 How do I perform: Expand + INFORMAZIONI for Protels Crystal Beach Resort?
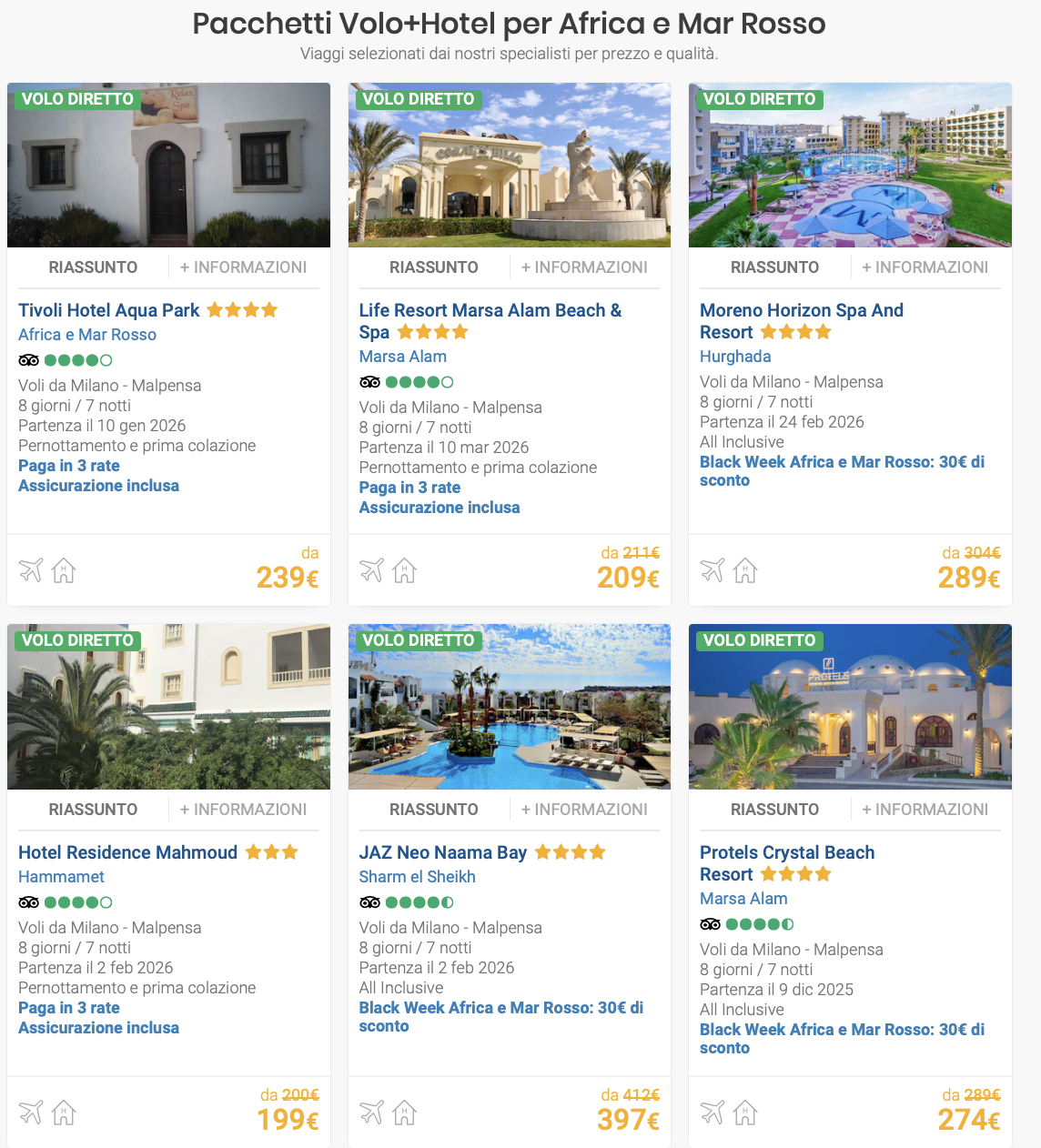pos(927,809)
